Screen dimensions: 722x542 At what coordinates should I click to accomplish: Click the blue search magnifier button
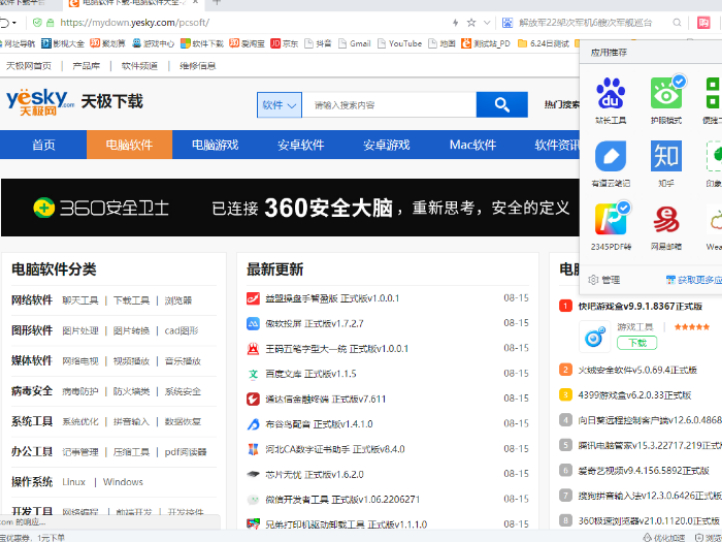(502, 105)
